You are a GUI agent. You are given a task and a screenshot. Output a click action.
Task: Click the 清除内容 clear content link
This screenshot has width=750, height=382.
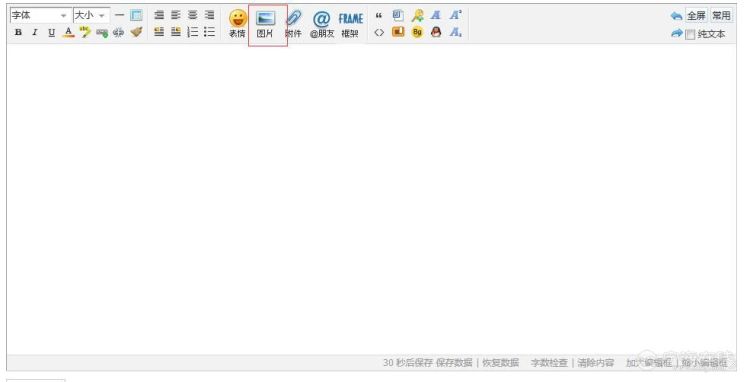tap(596, 362)
